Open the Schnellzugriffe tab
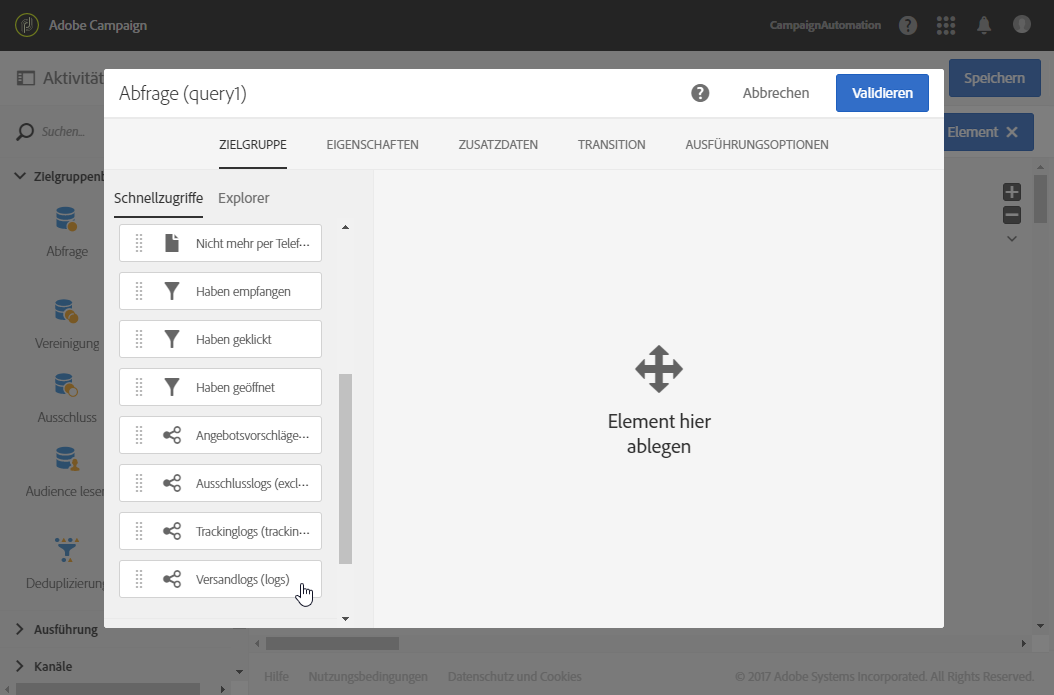 pyautogui.click(x=159, y=198)
